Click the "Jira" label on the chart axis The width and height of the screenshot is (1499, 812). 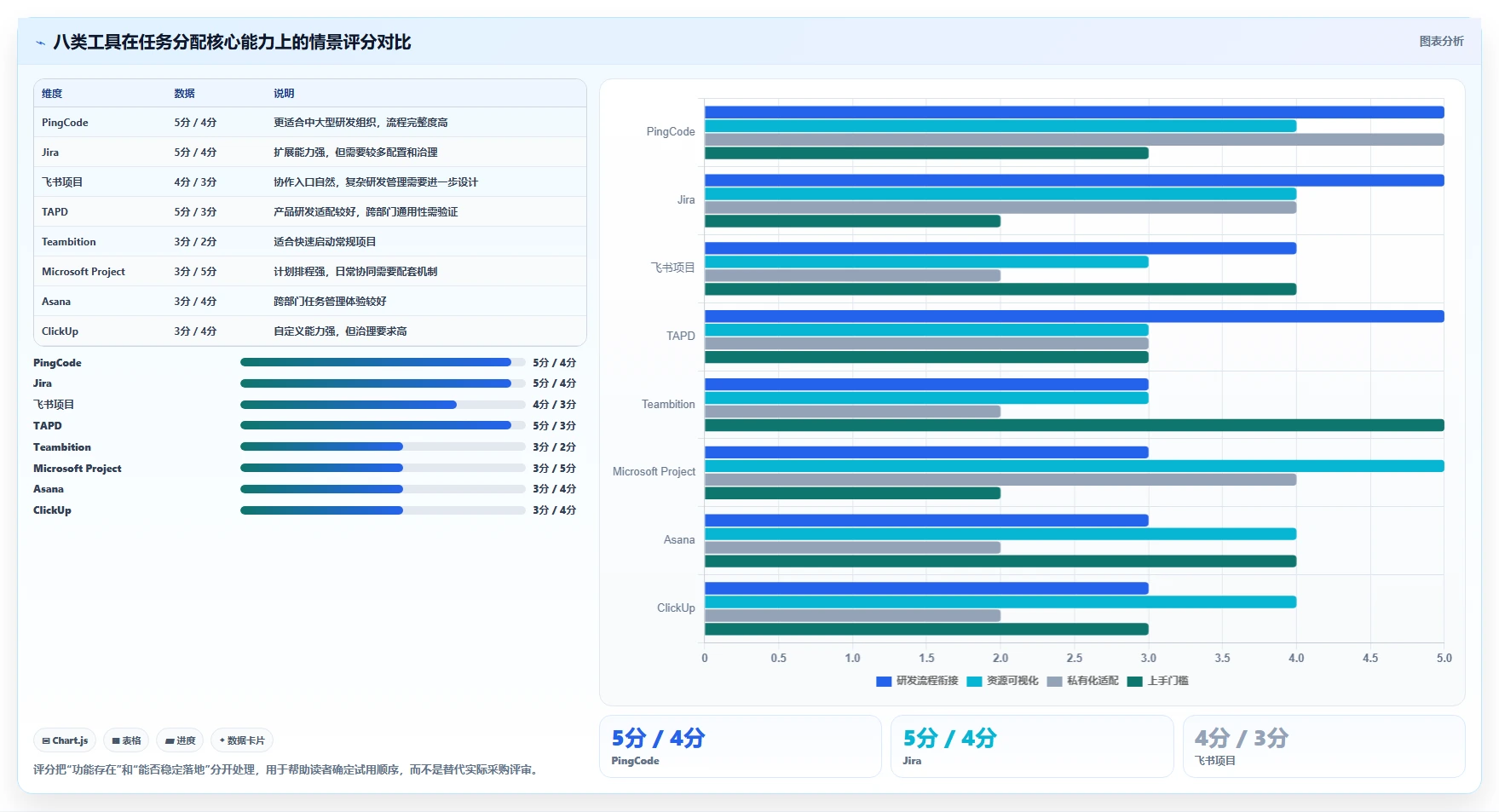pos(686,200)
